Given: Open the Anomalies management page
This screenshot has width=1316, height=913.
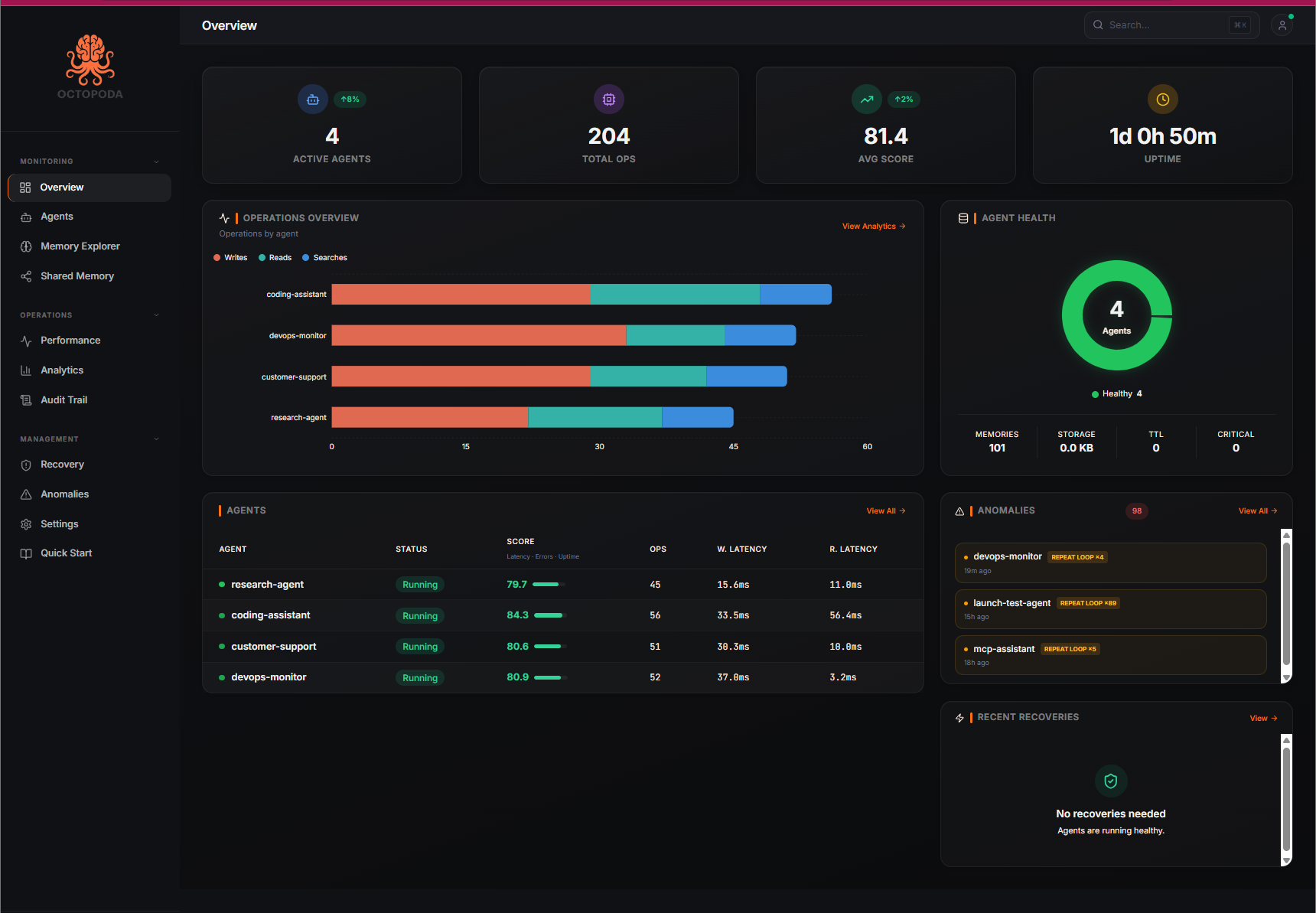Looking at the screenshot, I should pos(64,494).
